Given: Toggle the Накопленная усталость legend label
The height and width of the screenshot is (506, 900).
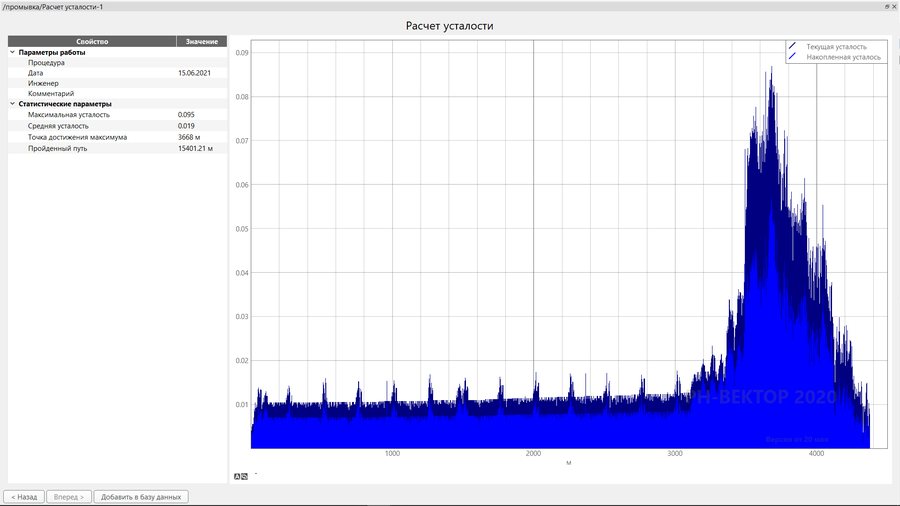Looking at the screenshot, I should coord(843,57).
